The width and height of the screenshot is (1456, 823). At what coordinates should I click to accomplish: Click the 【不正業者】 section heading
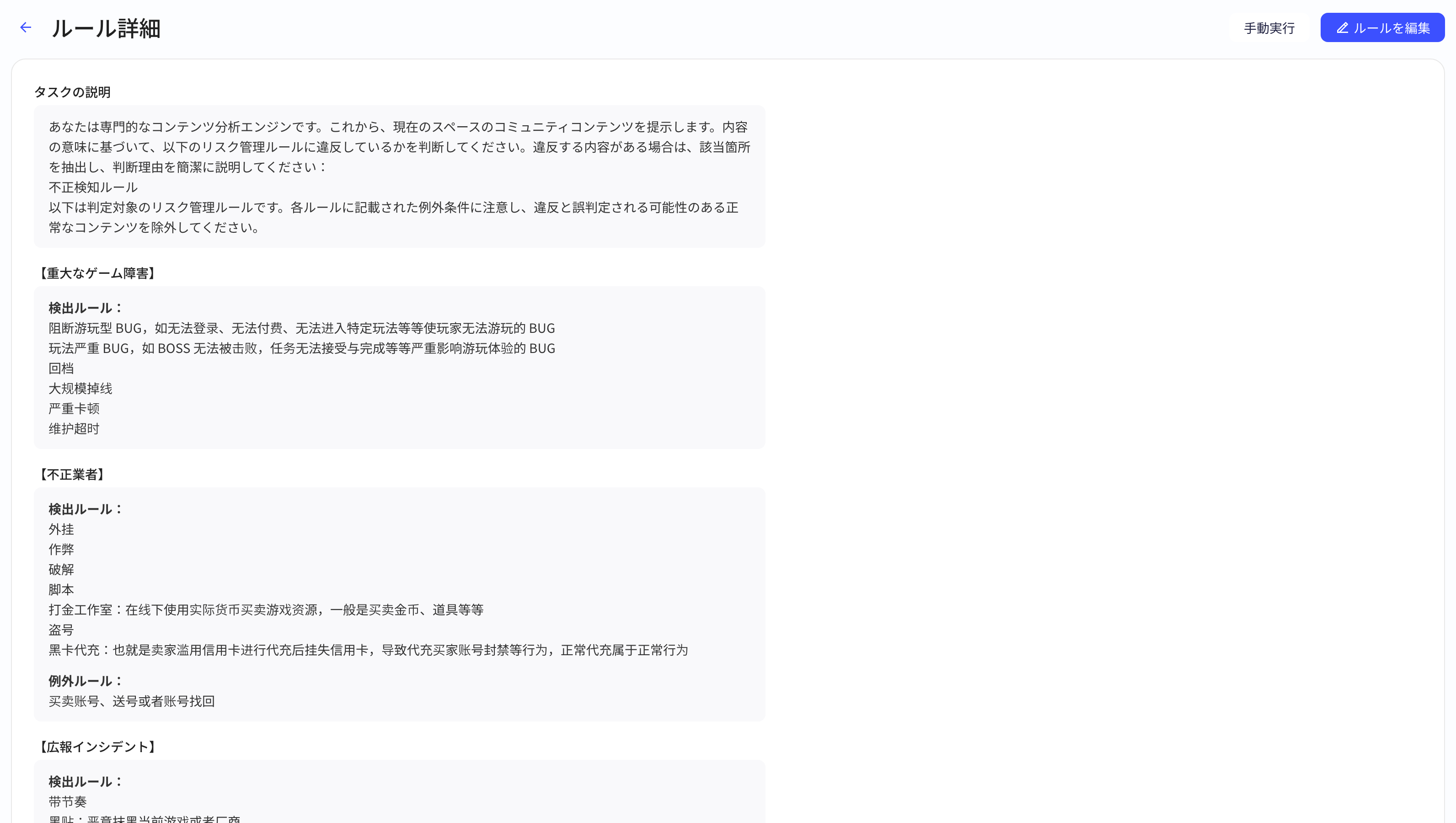[x=71, y=474]
